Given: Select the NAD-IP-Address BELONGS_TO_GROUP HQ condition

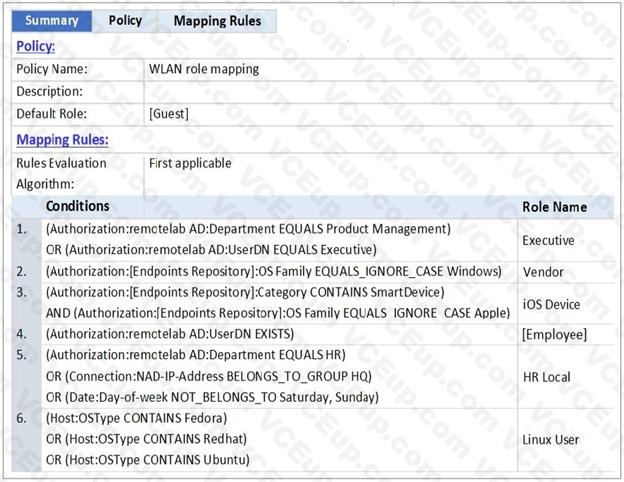Looking at the screenshot, I should [209, 376].
